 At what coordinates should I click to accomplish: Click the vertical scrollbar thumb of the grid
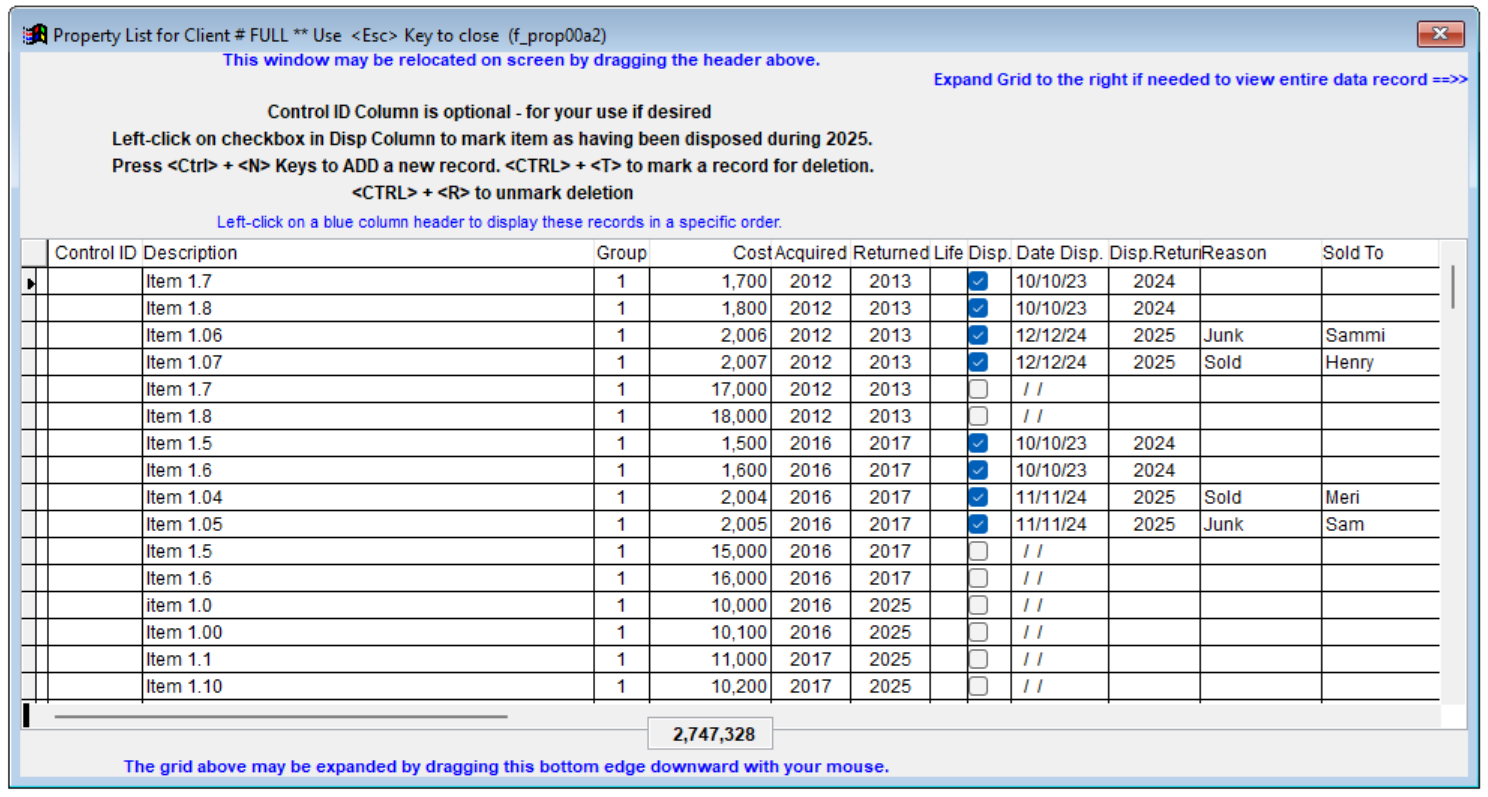(x=1452, y=287)
